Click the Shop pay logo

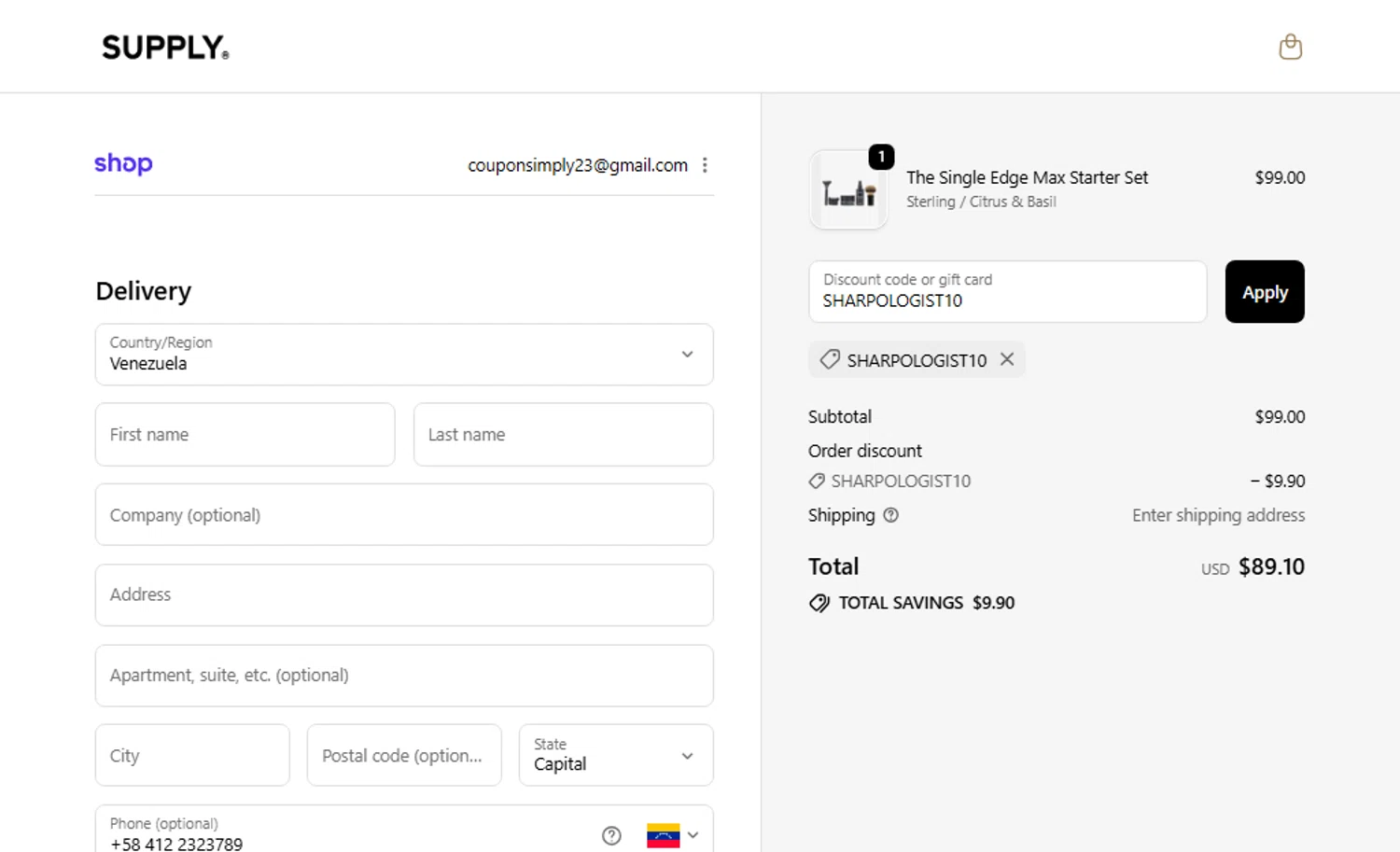coord(123,164)
